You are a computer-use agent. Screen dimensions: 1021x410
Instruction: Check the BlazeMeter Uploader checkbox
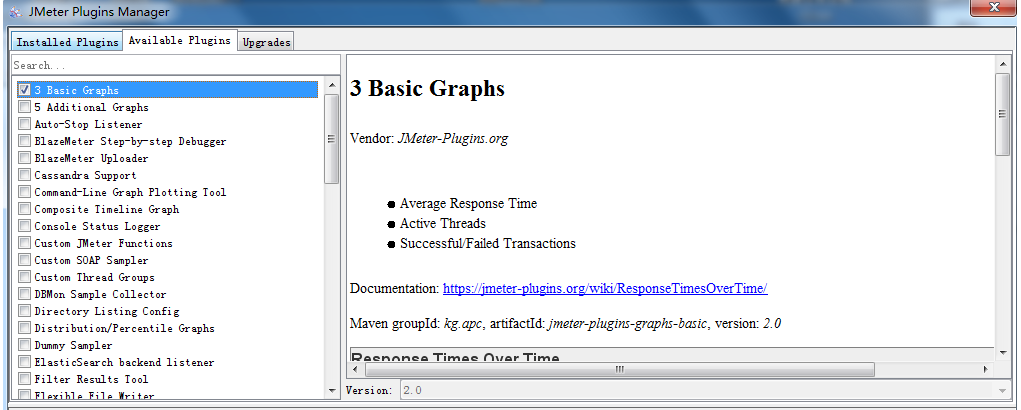point(24,157)
